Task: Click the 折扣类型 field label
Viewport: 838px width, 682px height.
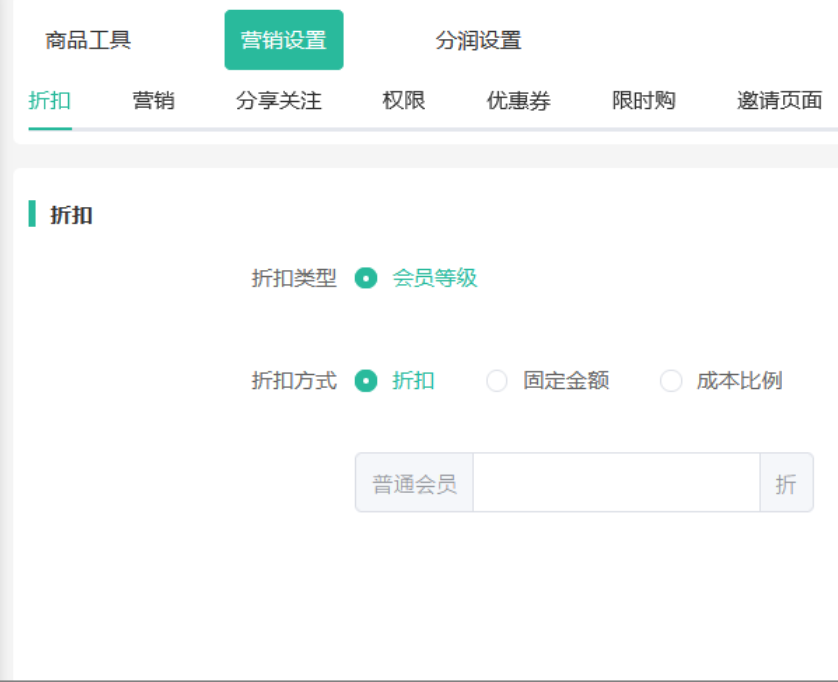Action: pos(294,278)
